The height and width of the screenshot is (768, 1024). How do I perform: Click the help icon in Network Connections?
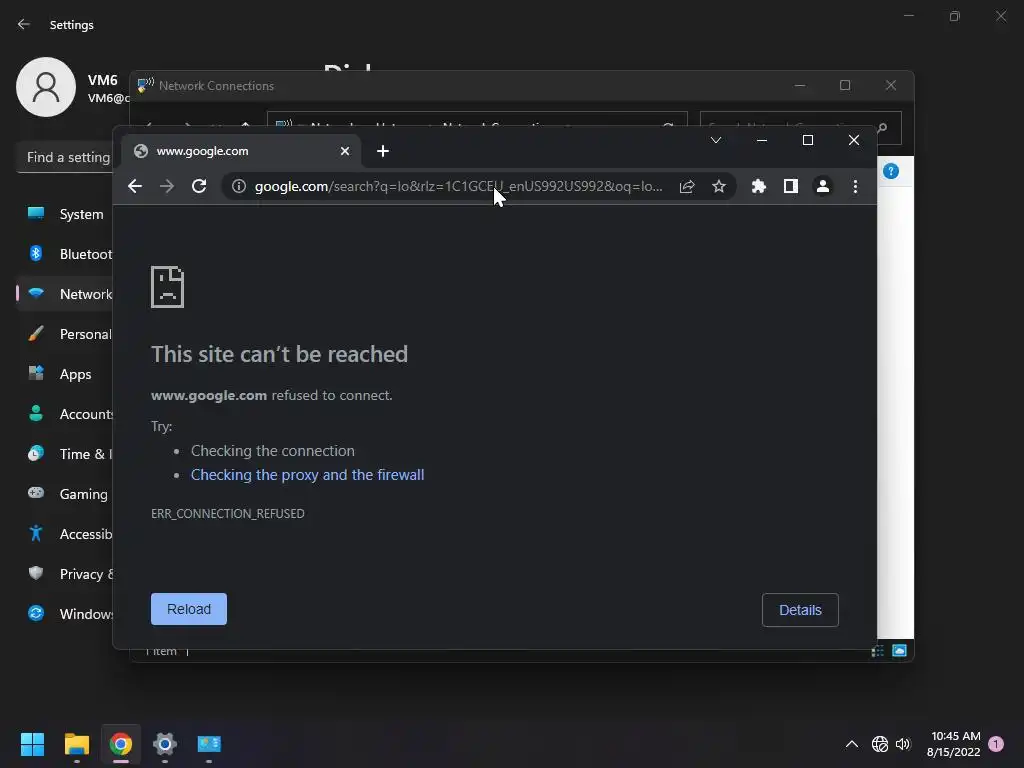click(891, 171)
